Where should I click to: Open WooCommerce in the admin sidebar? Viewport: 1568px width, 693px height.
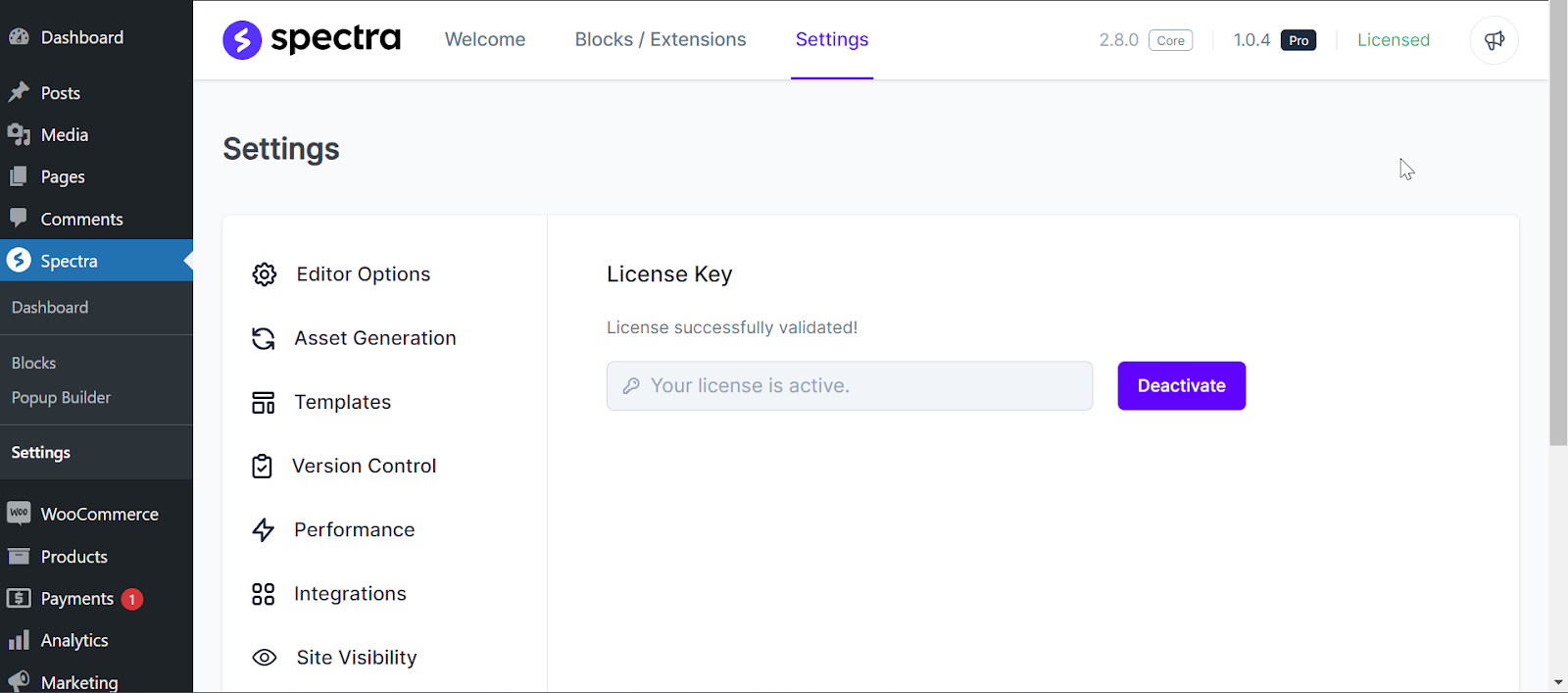pyautogui.click(x=99, y=515)
